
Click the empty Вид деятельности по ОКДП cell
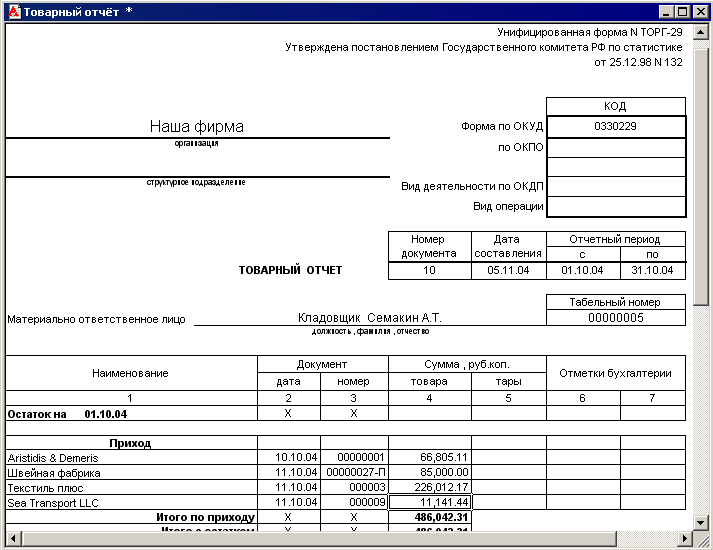click(x=616, y=186)
